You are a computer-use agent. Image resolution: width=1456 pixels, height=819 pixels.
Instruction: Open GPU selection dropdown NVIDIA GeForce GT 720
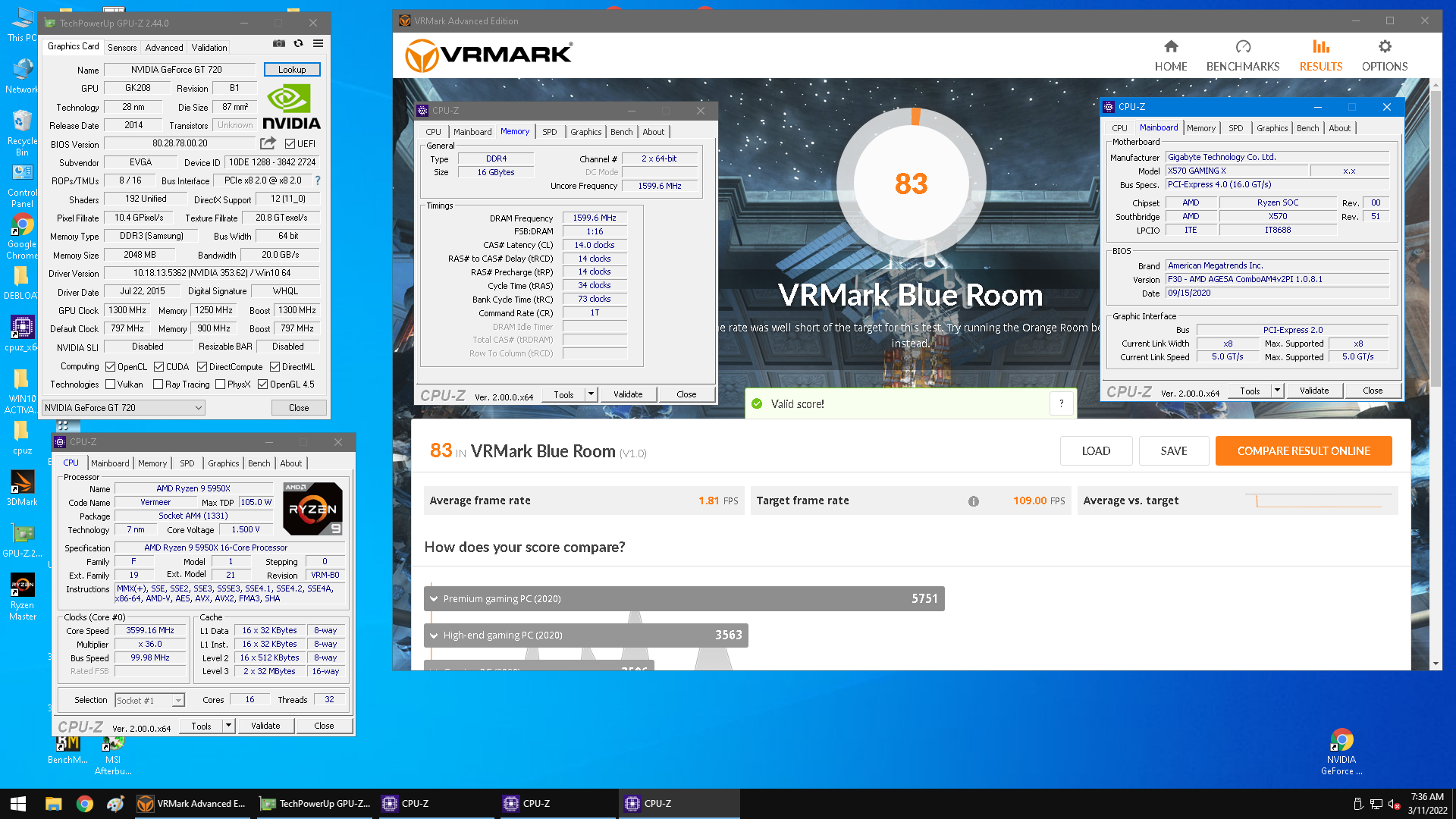pos(124,408)
